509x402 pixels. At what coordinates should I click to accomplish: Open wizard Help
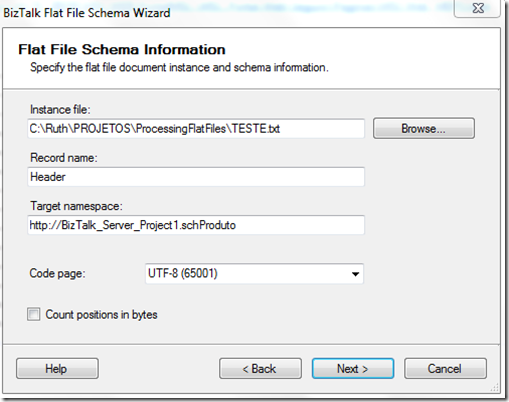click(x=57, y=369)
